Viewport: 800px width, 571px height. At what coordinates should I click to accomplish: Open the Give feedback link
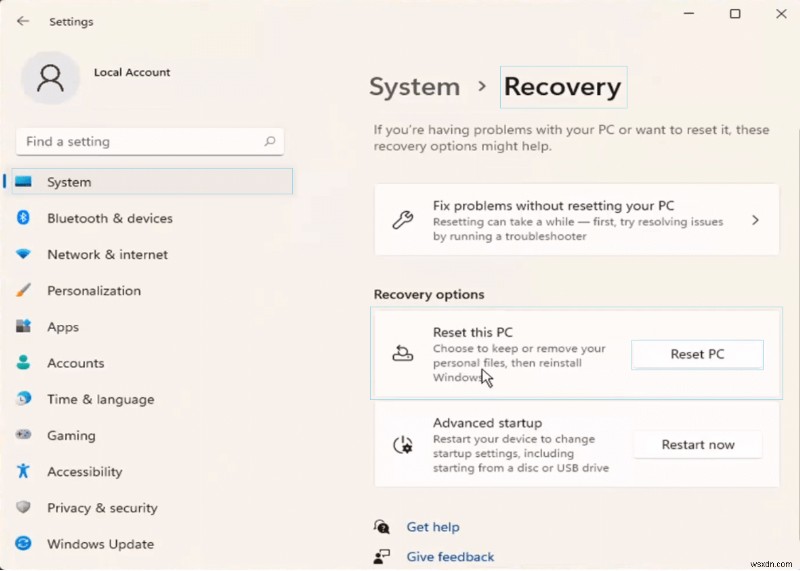(x=450, y=556)
